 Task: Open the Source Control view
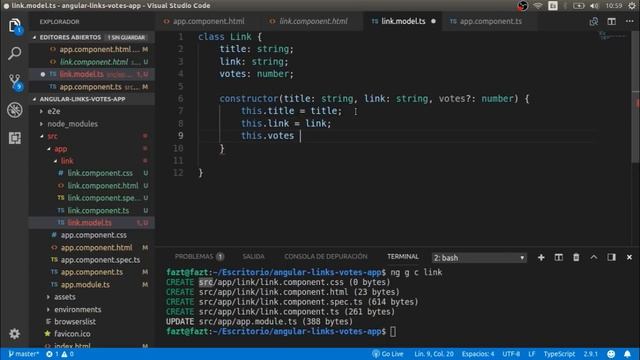pyautogui.click(x=15, y=82)
